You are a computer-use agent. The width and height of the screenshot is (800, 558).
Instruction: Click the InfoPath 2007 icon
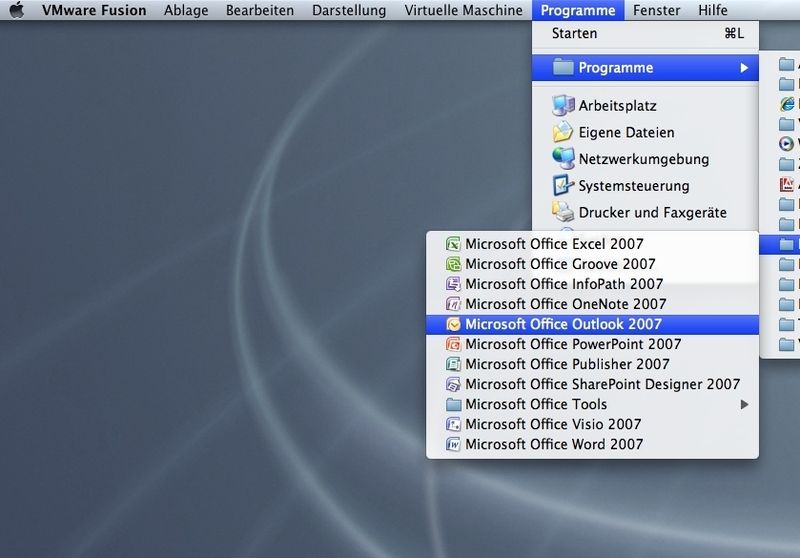click(453, 284)
